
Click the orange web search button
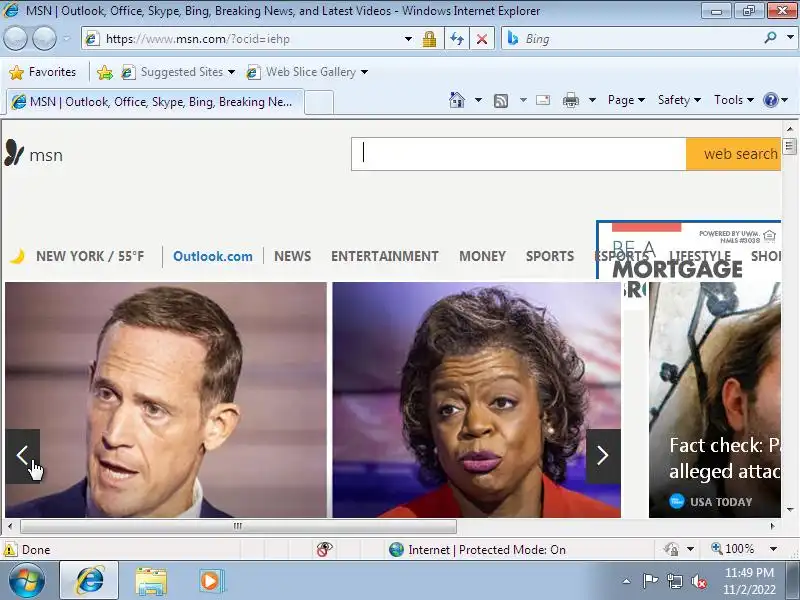[733, 154]
